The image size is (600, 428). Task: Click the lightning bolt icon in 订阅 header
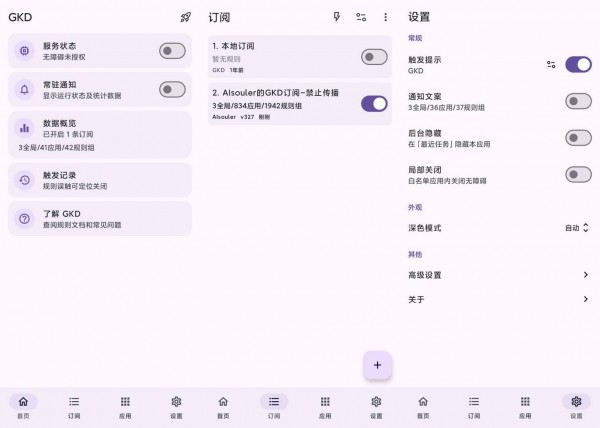tap(337, 17)
